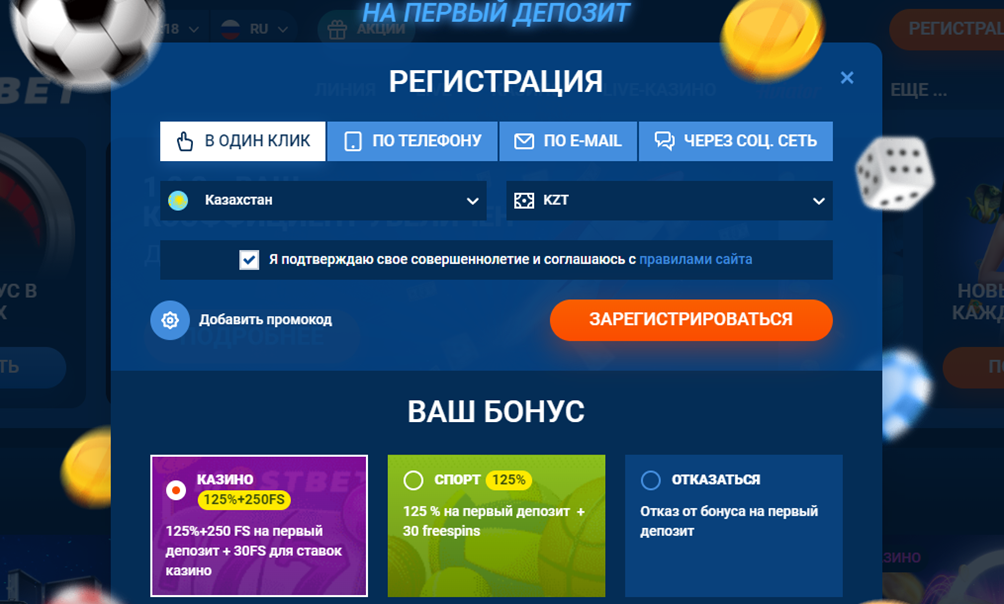Click the '125%' badge on Спорт card
The width and height of the screenshot is (1004, 604).
click(x=509, y=480)
